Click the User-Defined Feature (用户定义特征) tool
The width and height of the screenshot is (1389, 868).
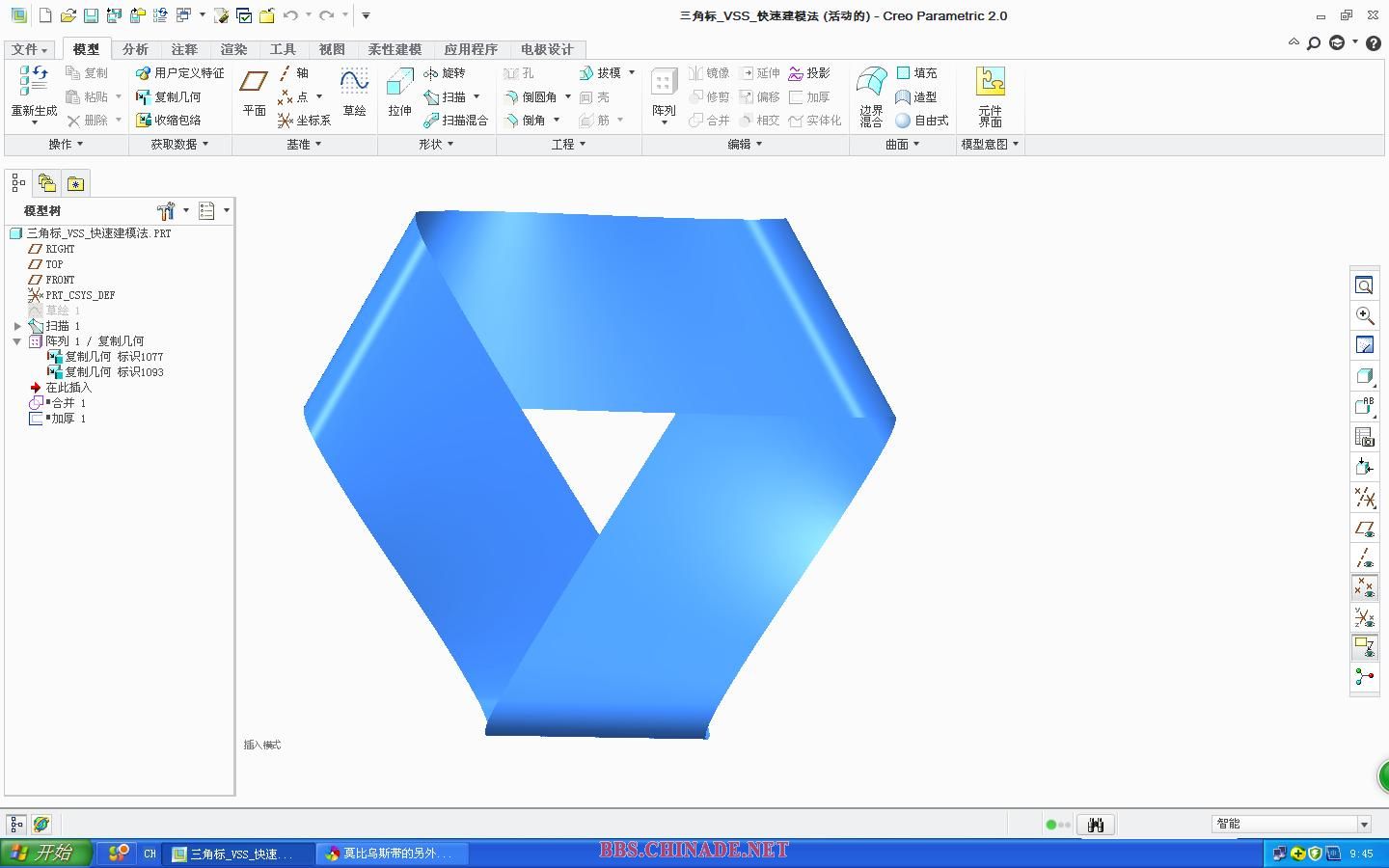tap(179, 73)
